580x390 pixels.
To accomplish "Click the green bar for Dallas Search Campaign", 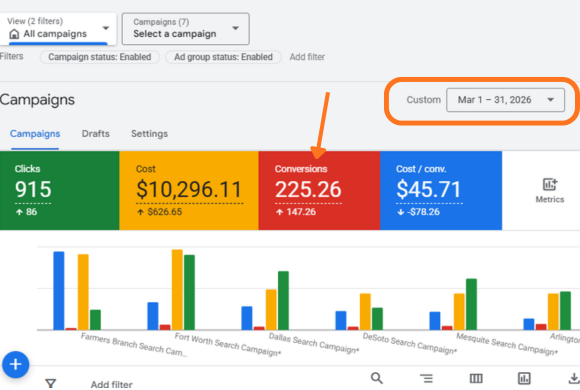I will 283,300.
